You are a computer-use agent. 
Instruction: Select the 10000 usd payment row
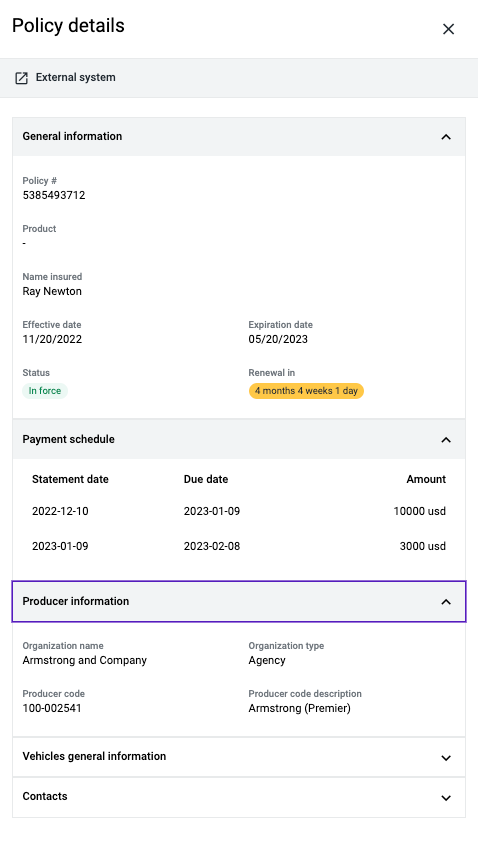[x=239, y=511]
